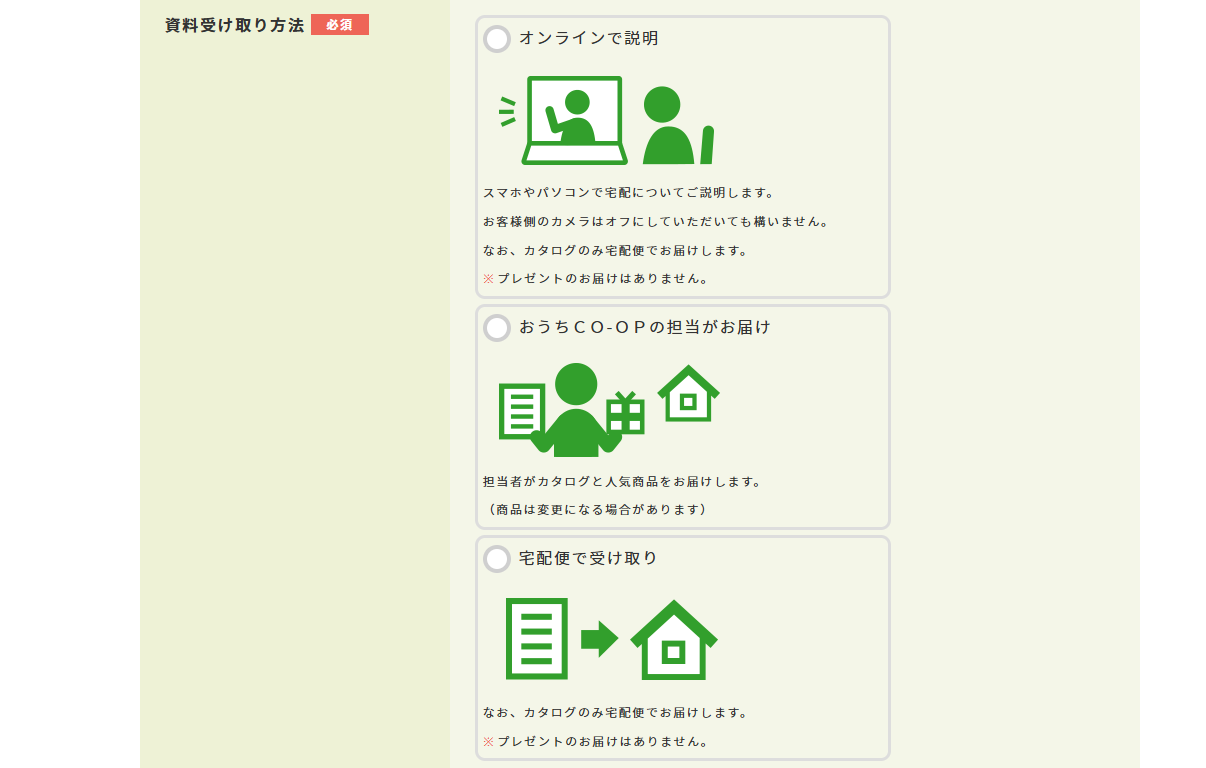Select the オンラインで説明 radio button

click(496, 41)
